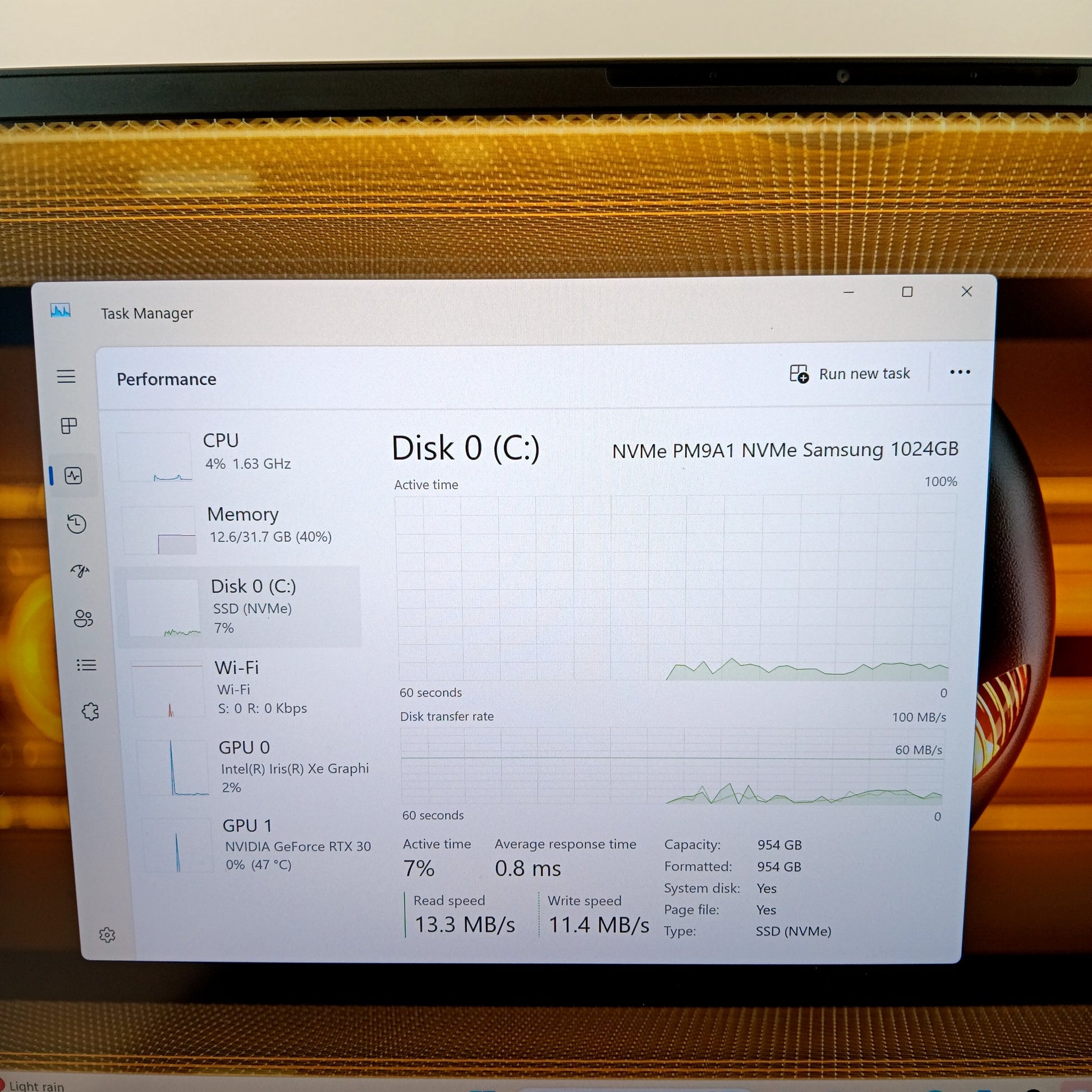Image resolution: width=1092 pixels, height=1092 pixels.
Task: Click the Write speed 11.4 MB/s value
Action: pyautogui.click(x=599, y=925)
